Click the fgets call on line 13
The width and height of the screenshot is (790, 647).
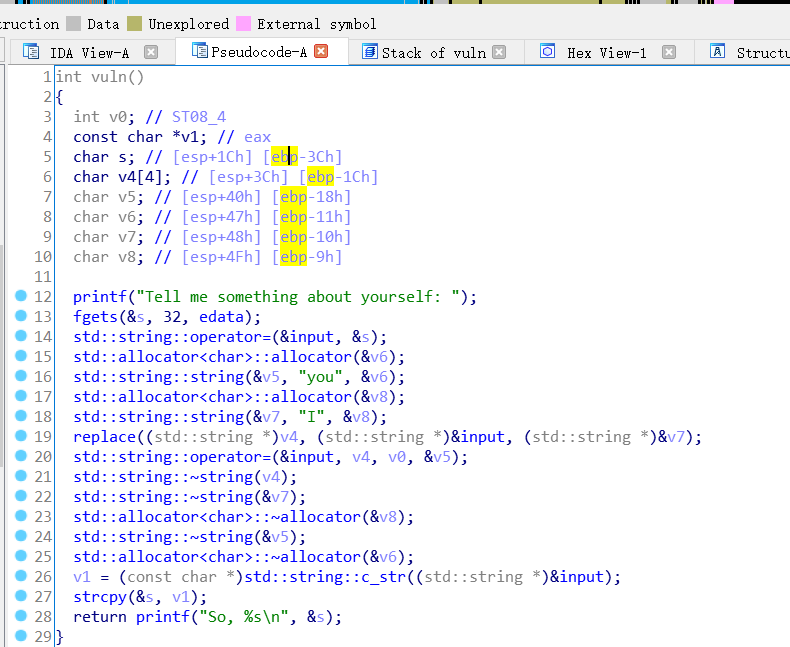[x=95, y=317]
